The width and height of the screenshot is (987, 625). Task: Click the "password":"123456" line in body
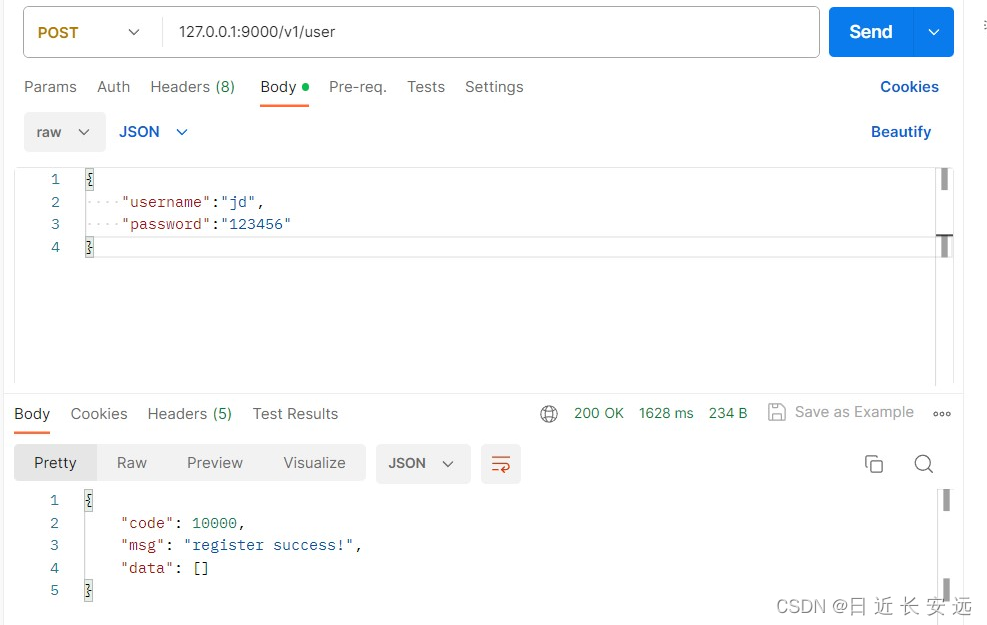(206, 224)
